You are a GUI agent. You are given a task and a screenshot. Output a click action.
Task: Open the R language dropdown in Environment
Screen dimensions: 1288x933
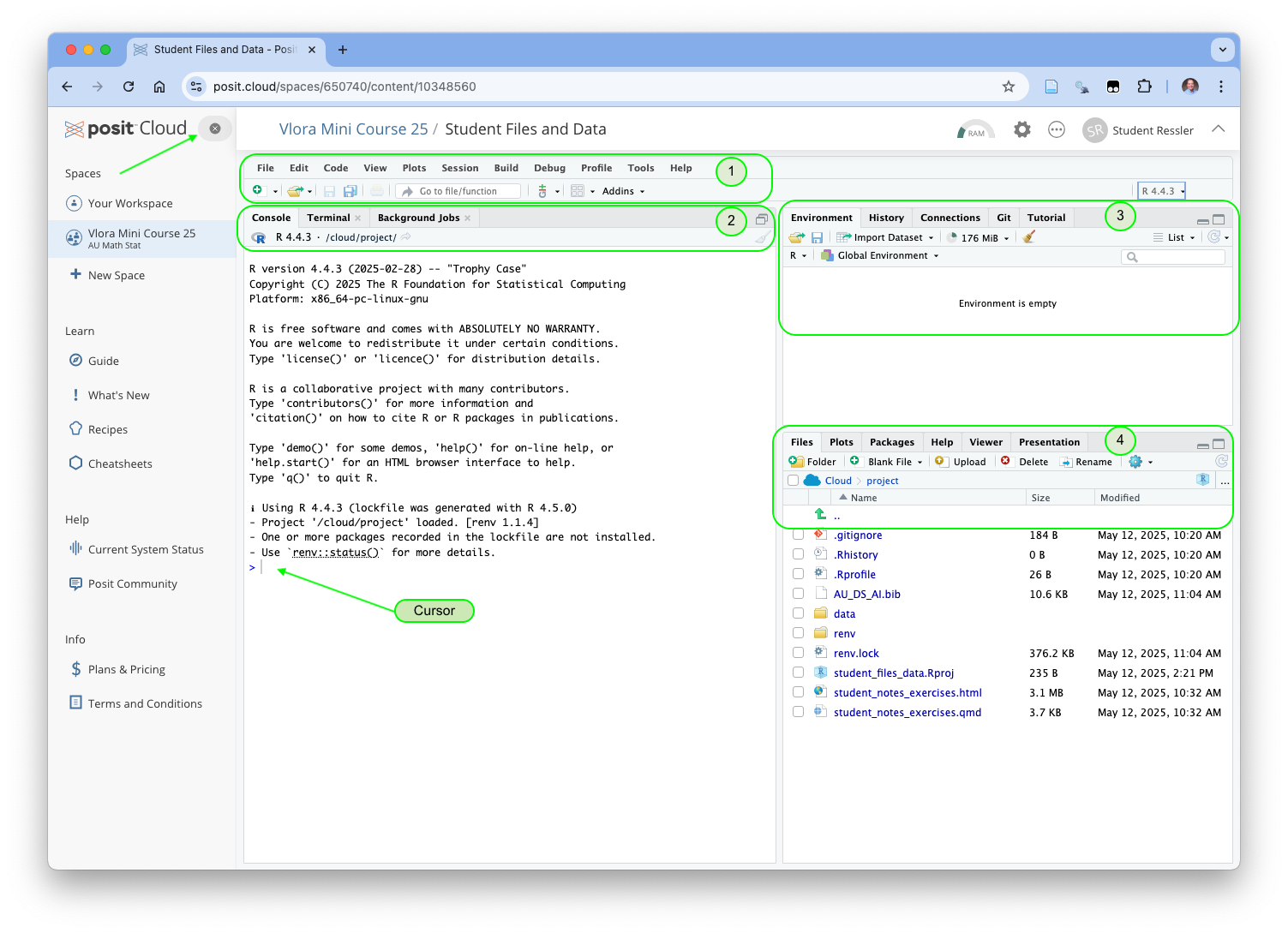[798, 255]
